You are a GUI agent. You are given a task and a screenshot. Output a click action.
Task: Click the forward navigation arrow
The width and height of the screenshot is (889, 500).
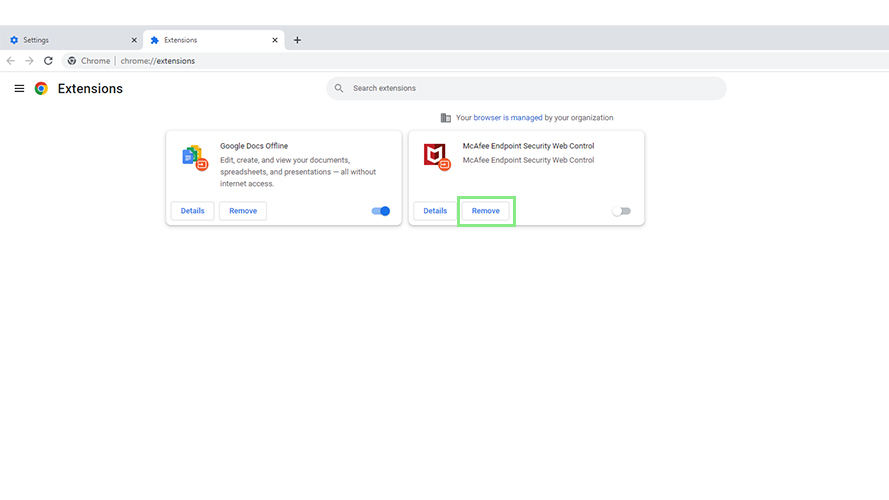(x=29, y=61)
